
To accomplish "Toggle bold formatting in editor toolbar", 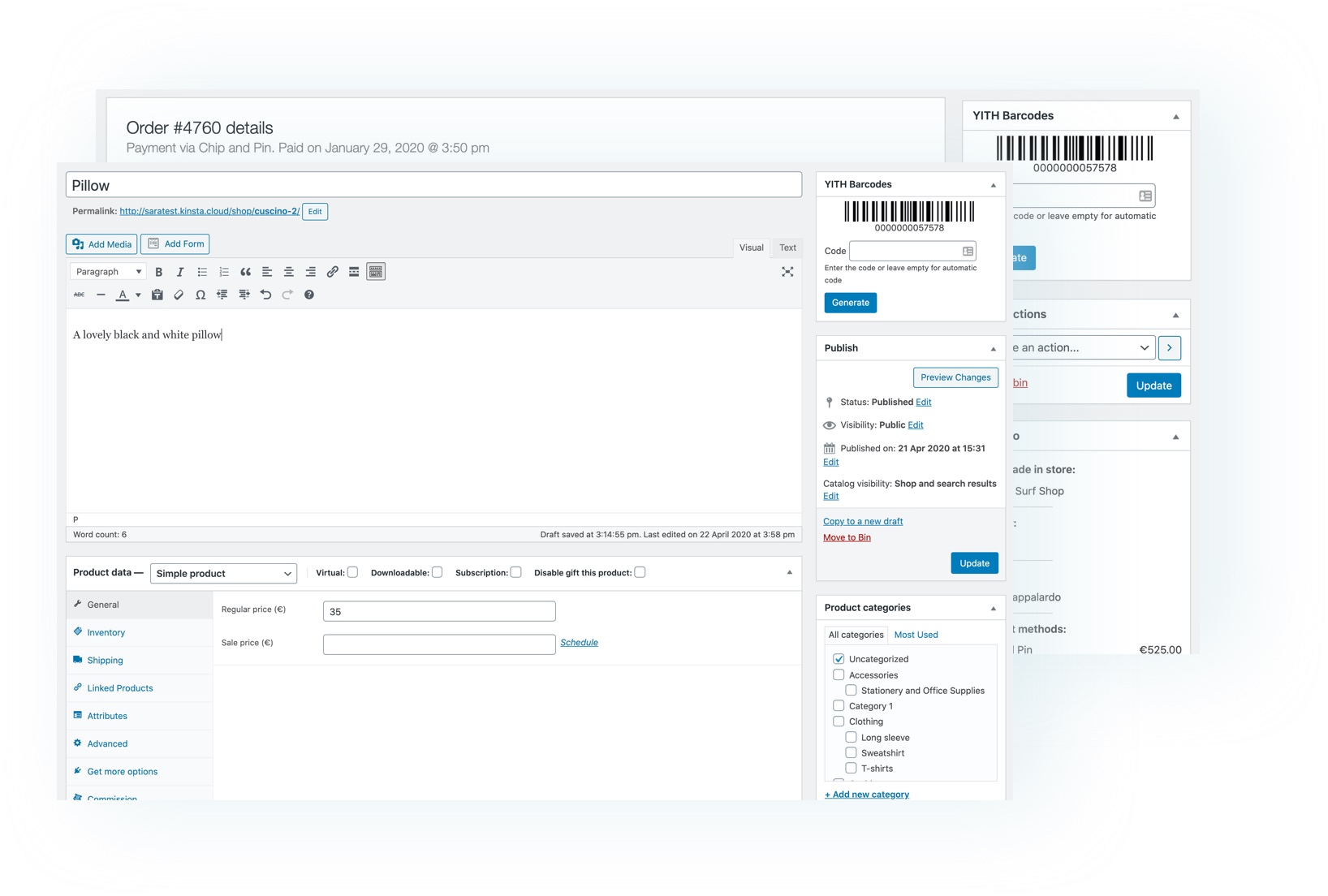I will coord(159,272).
